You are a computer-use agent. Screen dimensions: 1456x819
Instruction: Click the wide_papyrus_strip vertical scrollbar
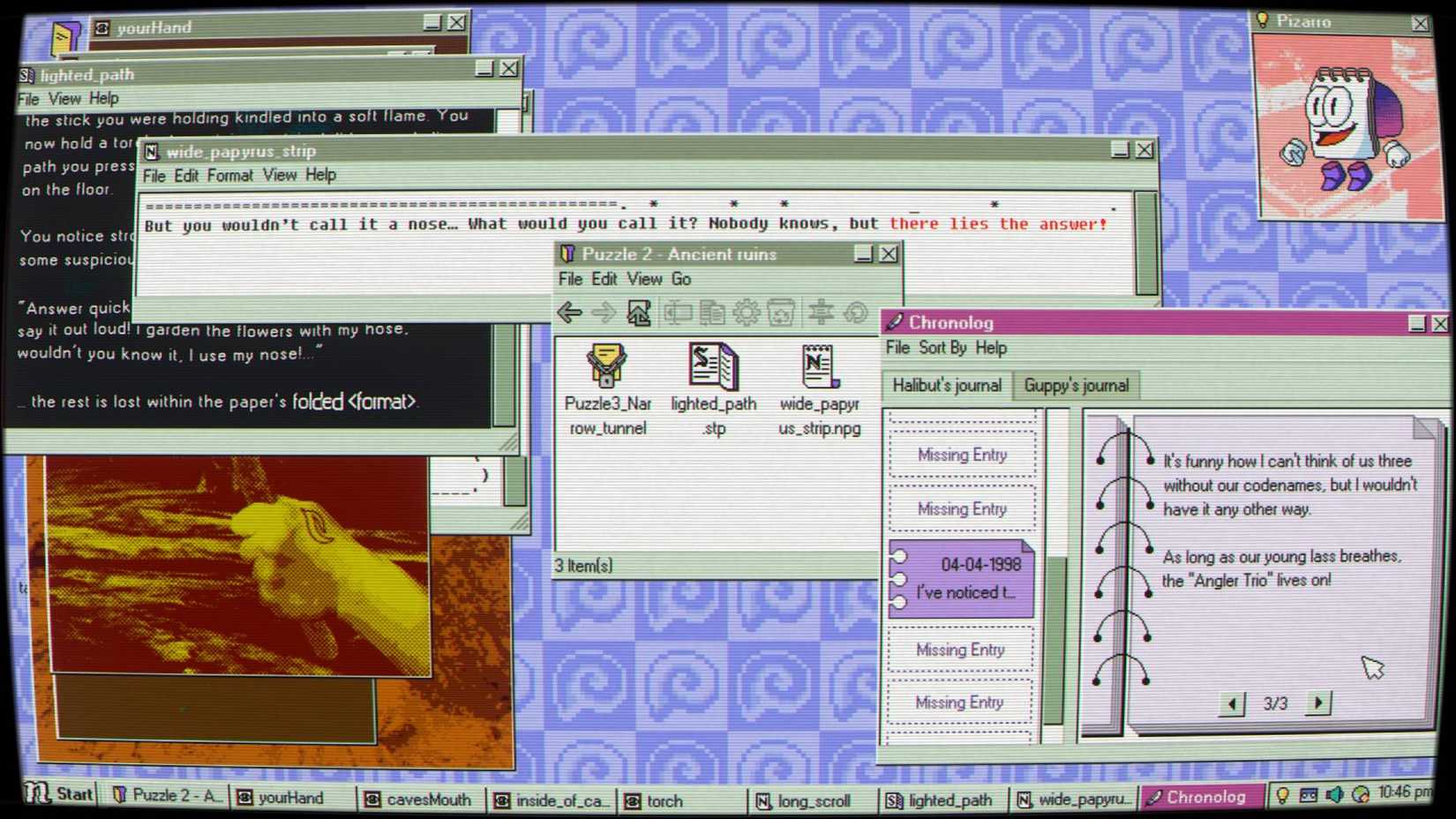(x=1146, y=244)
